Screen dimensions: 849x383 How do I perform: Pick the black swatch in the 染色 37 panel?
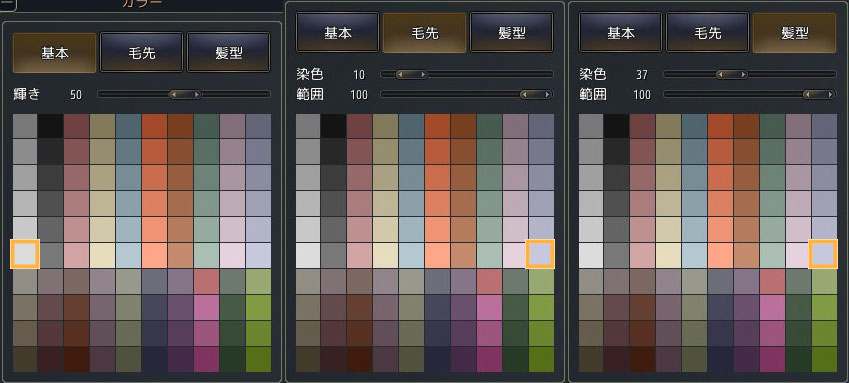(x=616, y=126)
